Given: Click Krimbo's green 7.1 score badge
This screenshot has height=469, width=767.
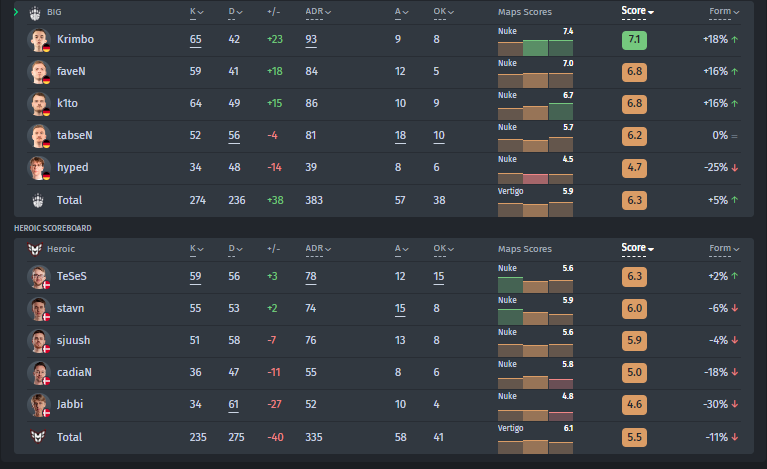Looking at the screenshot, I should (x=634, y=40).
